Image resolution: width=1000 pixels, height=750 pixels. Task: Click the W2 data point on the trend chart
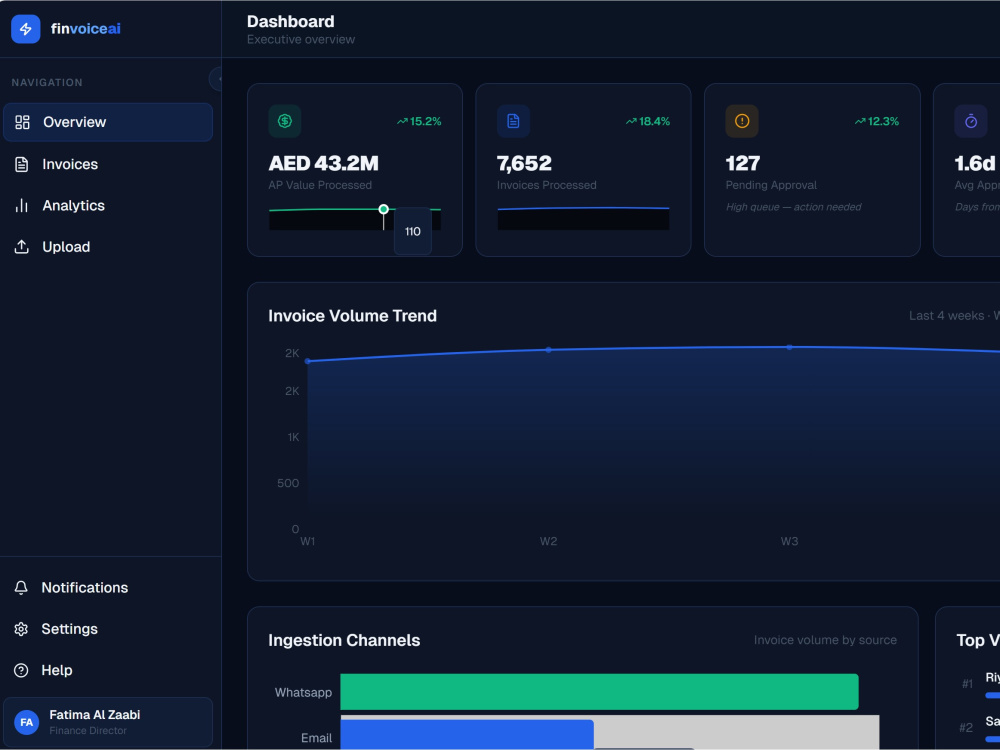pos(548,349)
